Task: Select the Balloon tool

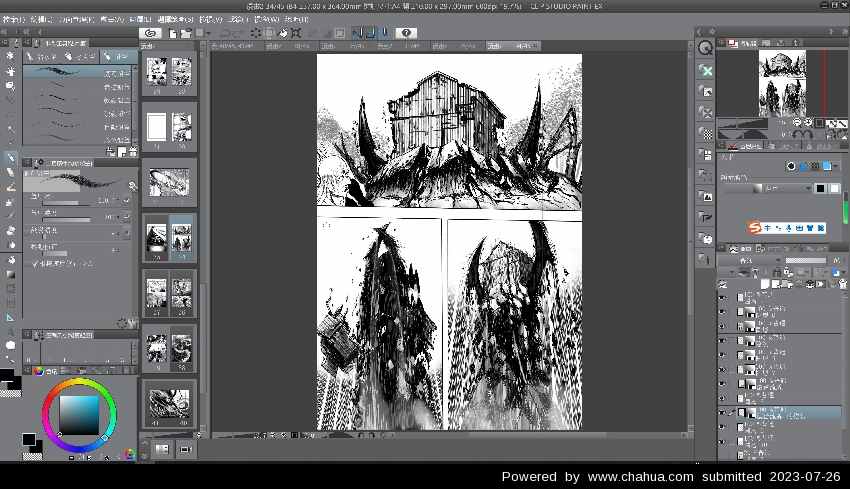Action: point(10,346)
